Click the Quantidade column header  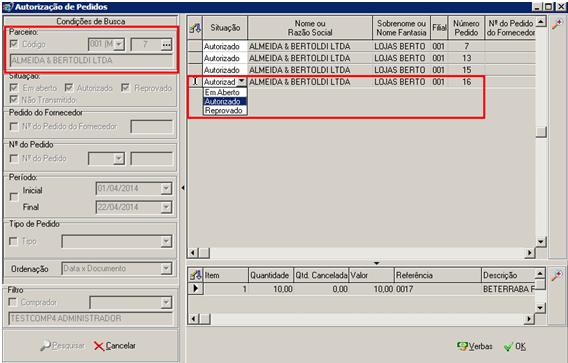click(271, 275)
